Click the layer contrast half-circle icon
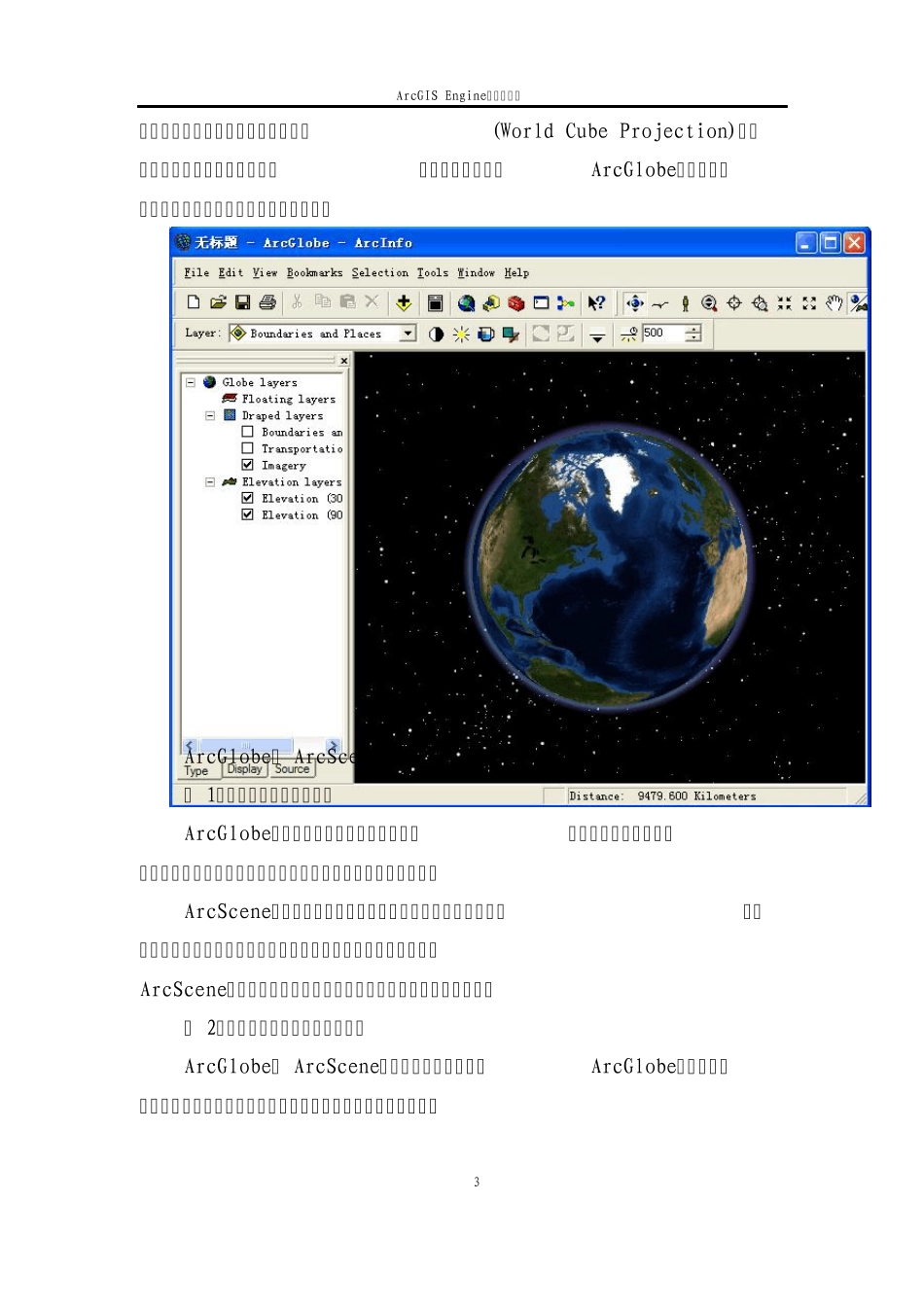The height and width of the screenshot is (1307, 924). 436,334
